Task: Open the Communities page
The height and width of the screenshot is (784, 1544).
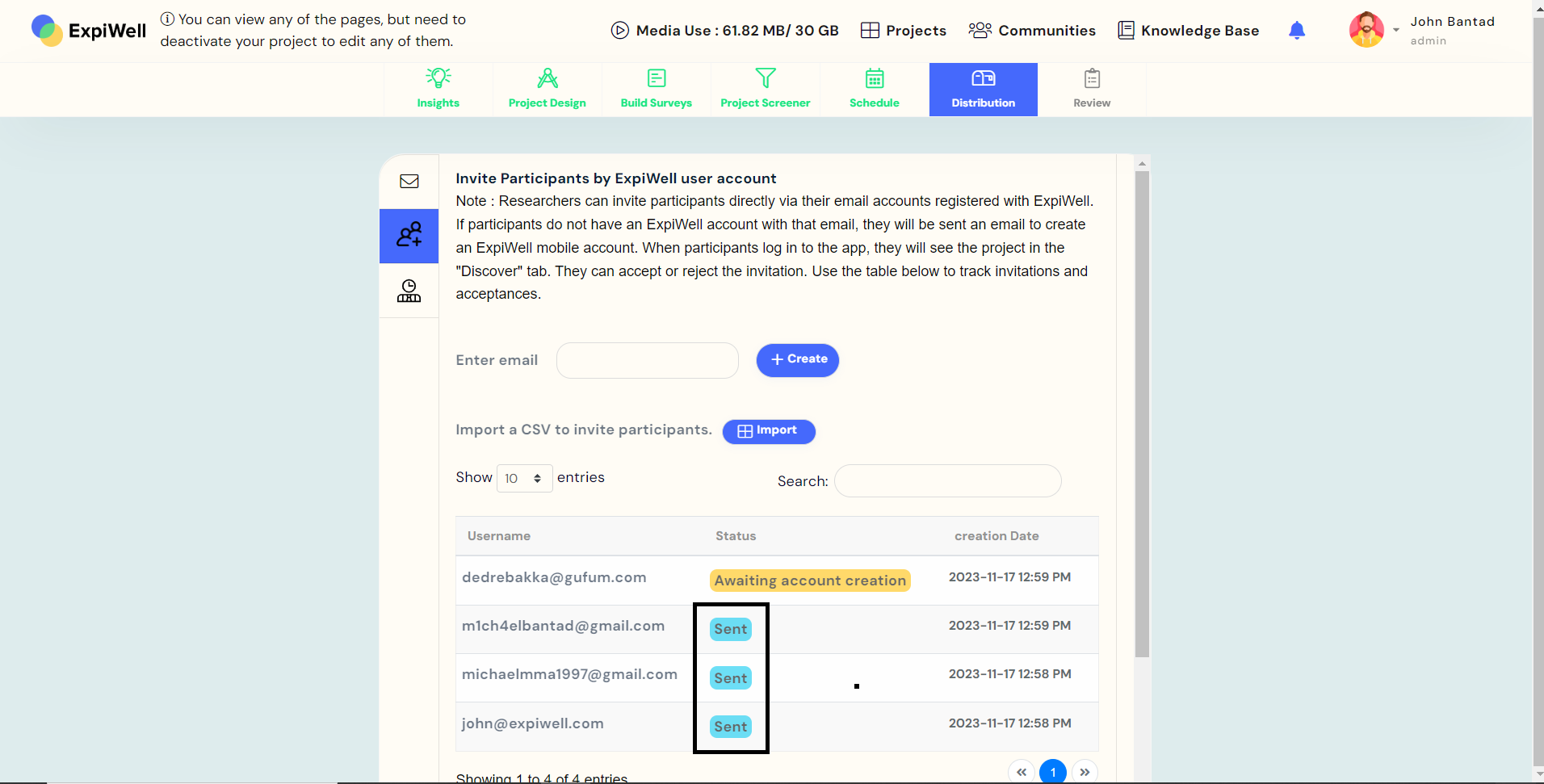Action: 1032,31
